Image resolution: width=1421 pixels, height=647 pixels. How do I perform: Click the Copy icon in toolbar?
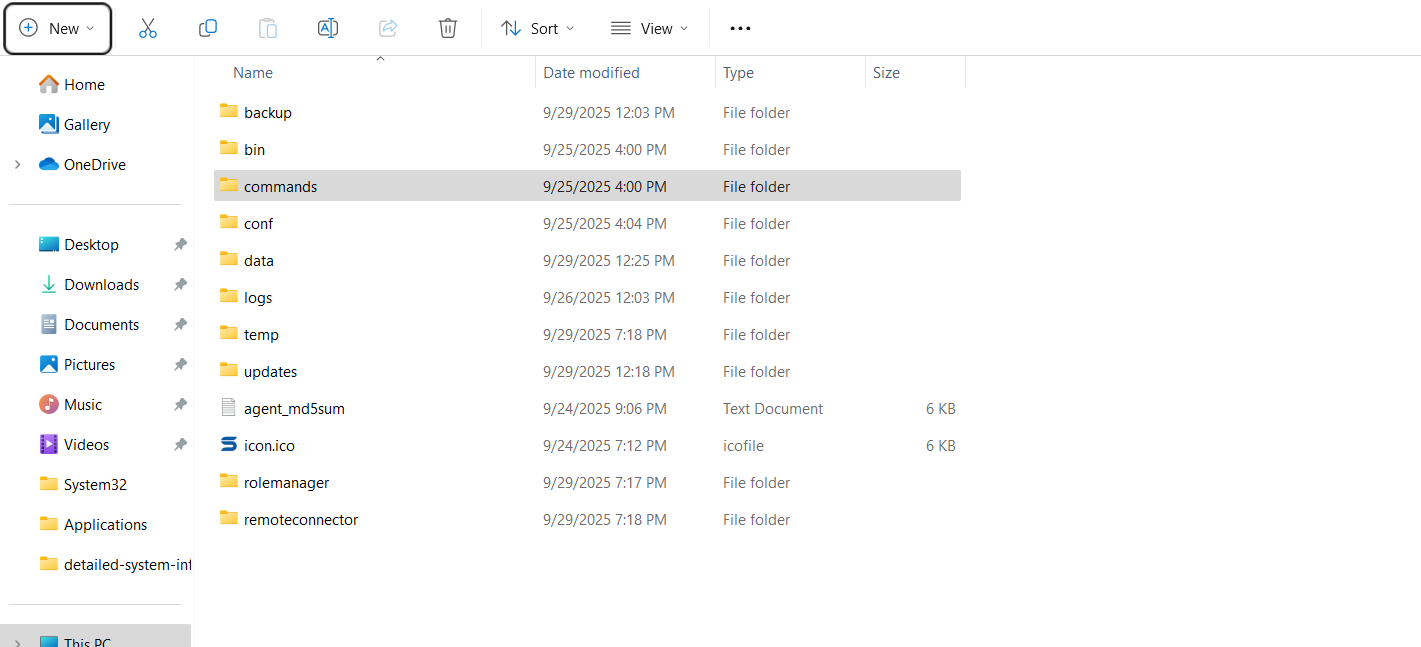pyautogui.click(x=208, y=28)
